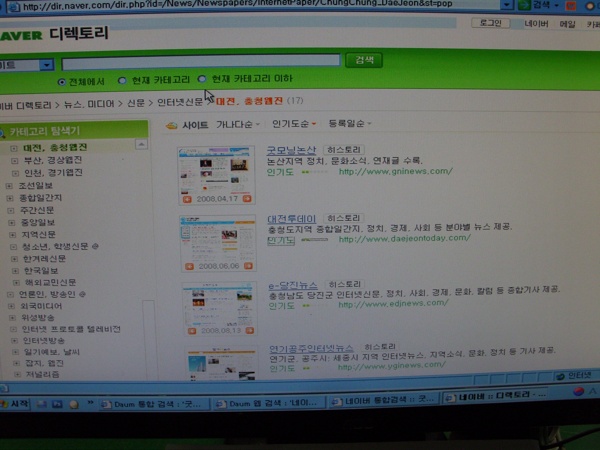Switch to '네이버 통합검색' taskbar window
This screenshot has height=450, width=600.
[x=384, y=401]
